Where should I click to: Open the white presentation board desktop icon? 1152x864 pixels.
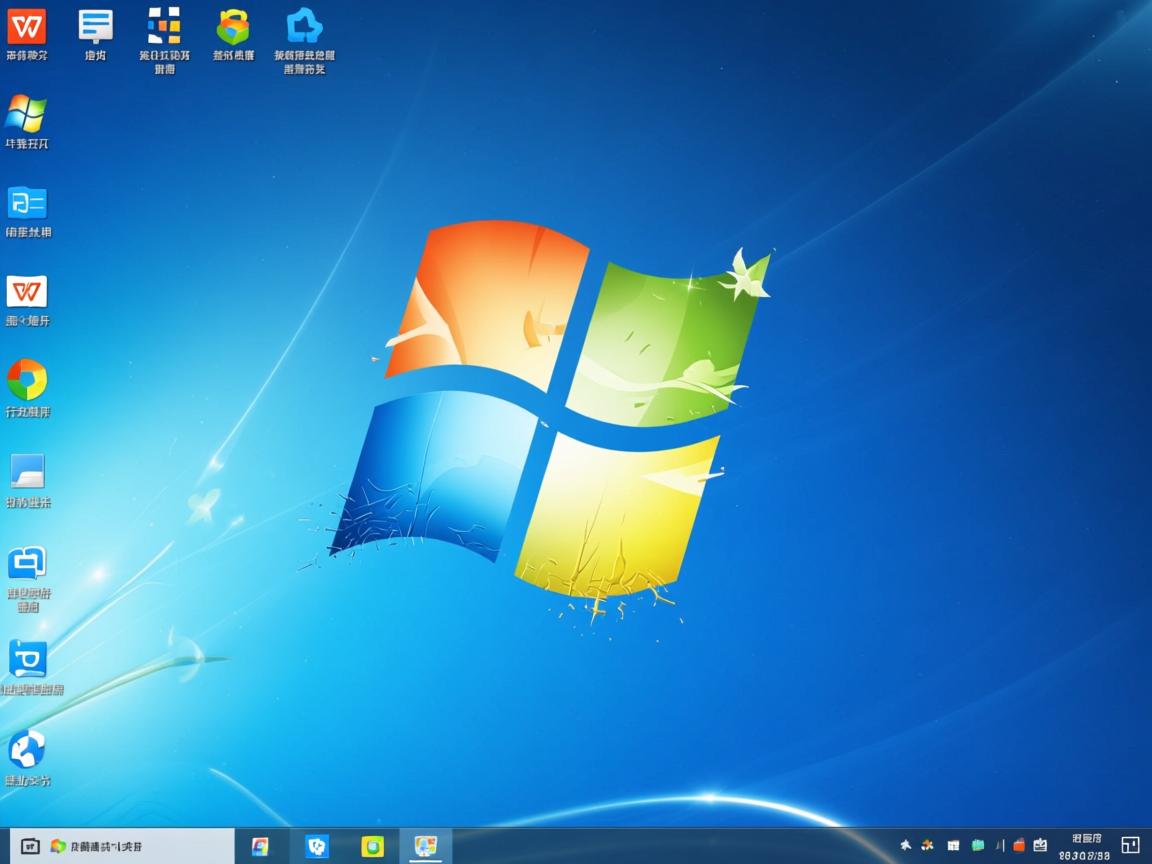click(x=96, y=27)
